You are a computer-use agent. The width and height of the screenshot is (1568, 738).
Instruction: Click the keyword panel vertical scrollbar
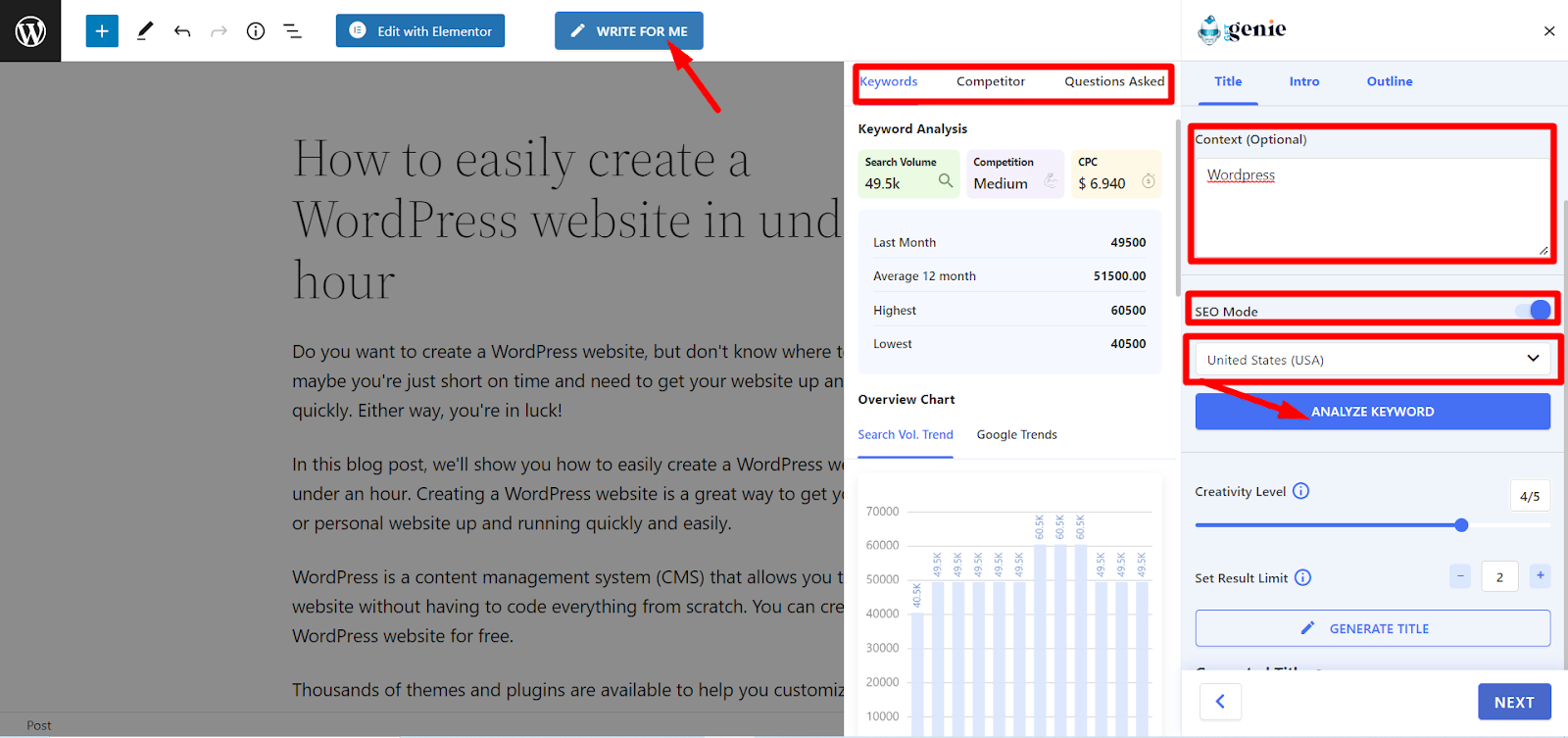pos(1177,208)
